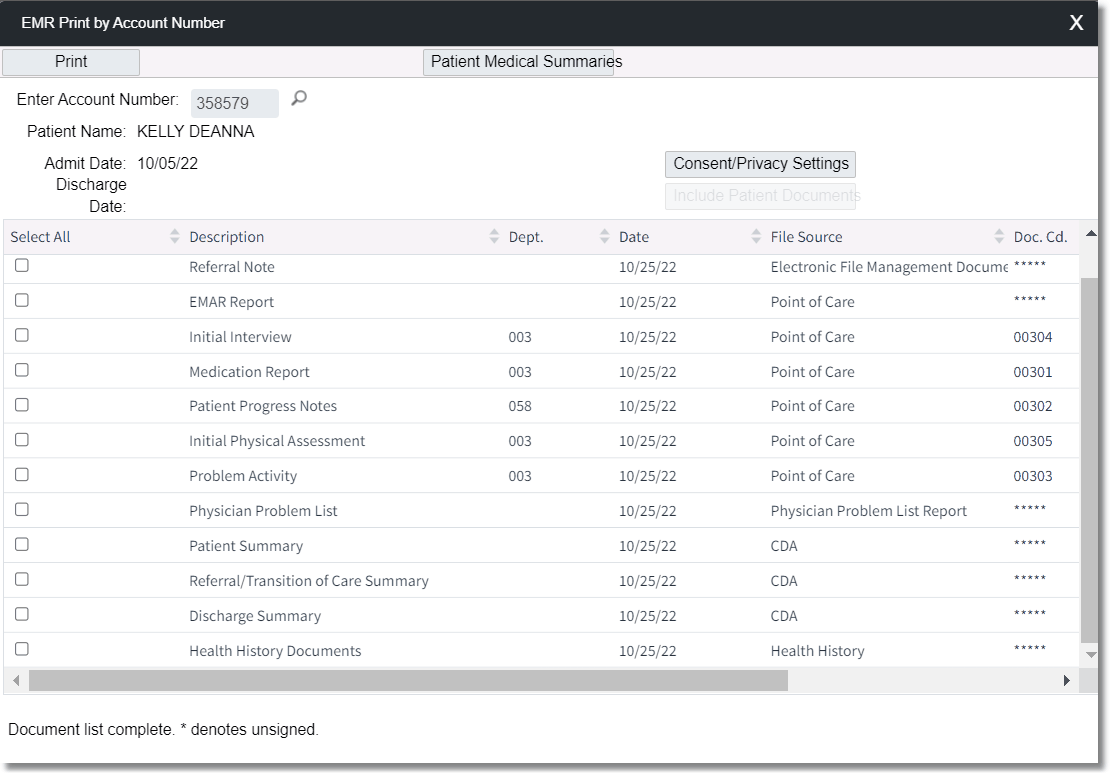Click the "Document list complete" status message
This screenshot has height=775, width=1110.
[164, 730]
